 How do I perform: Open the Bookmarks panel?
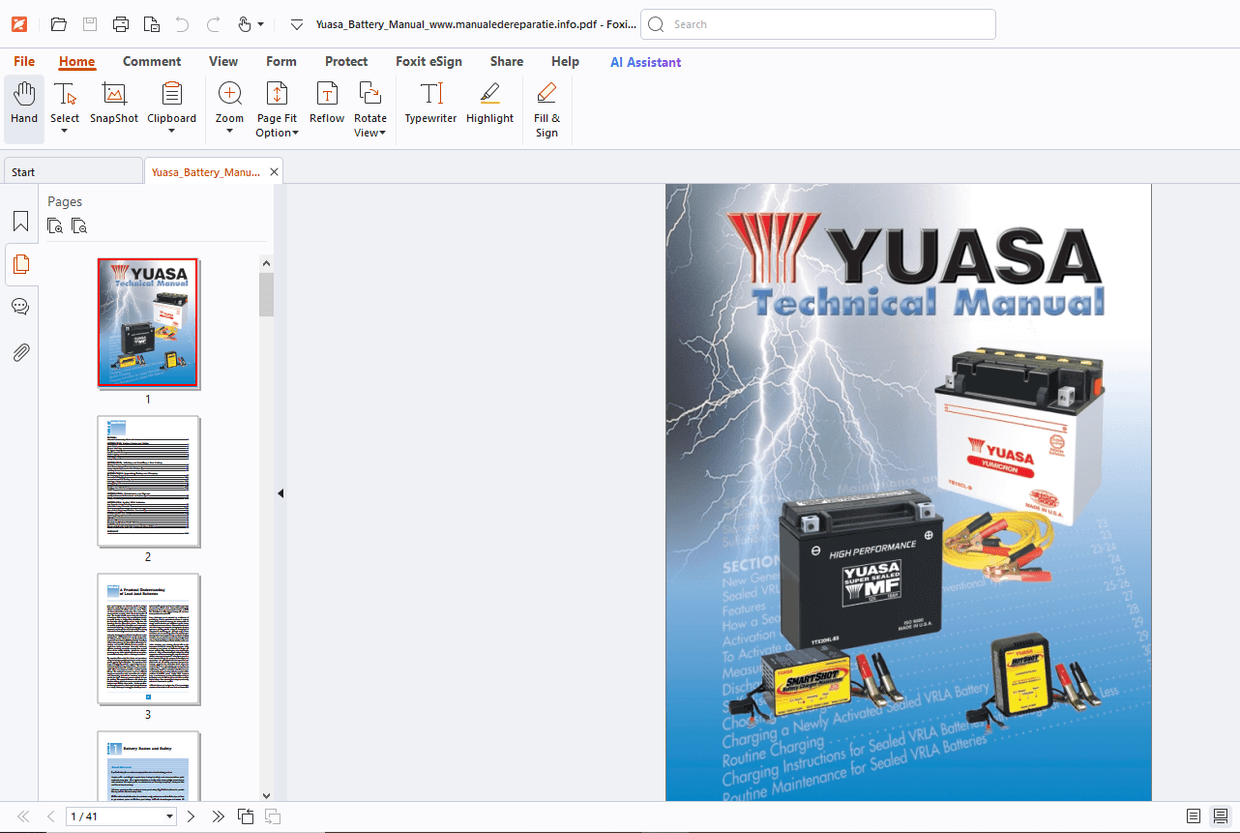[20, 221]
